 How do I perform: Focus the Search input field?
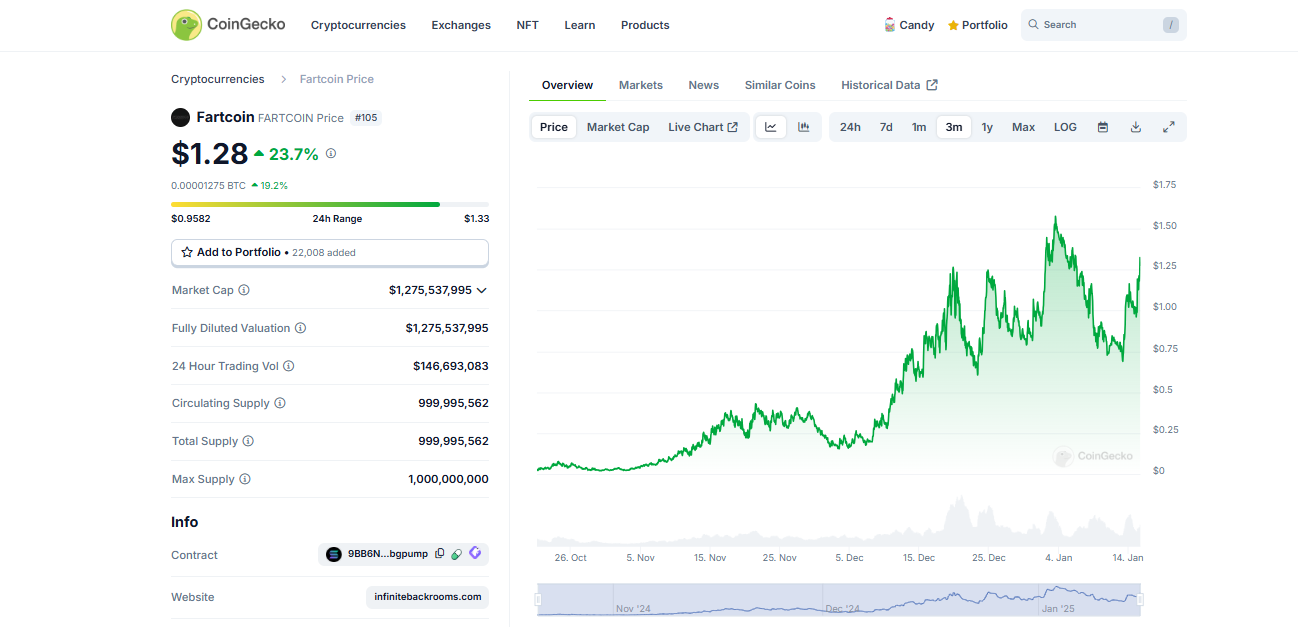click(1103, 25)
